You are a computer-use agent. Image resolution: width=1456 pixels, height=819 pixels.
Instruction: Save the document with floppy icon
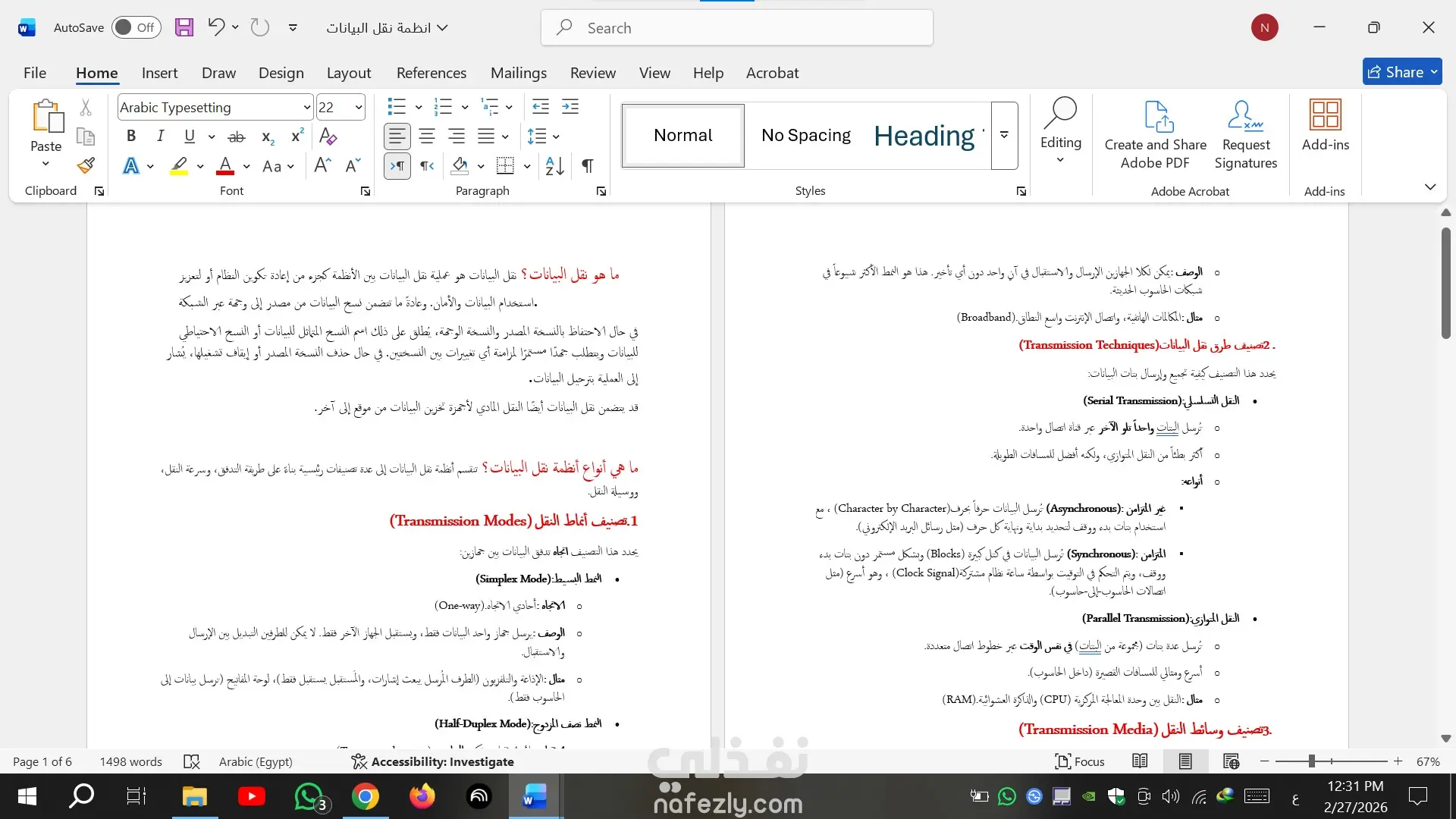[184, 27]
